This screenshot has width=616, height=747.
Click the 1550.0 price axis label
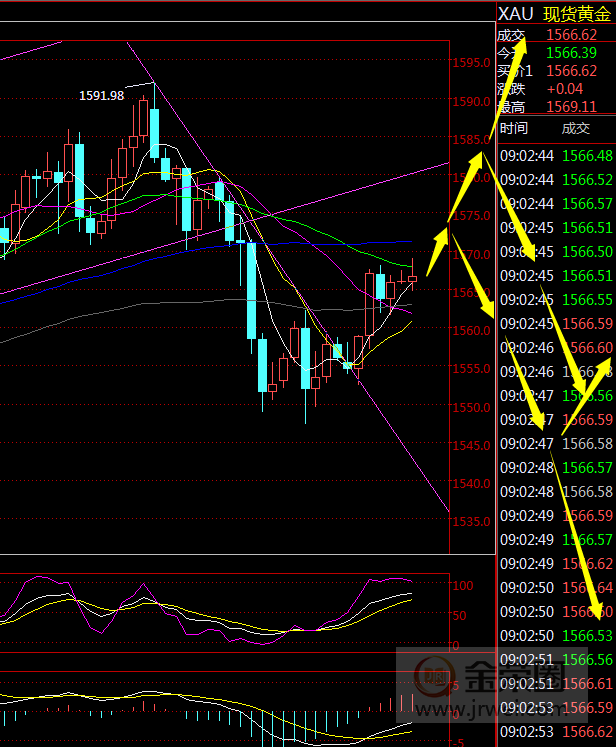coord(471,408)
